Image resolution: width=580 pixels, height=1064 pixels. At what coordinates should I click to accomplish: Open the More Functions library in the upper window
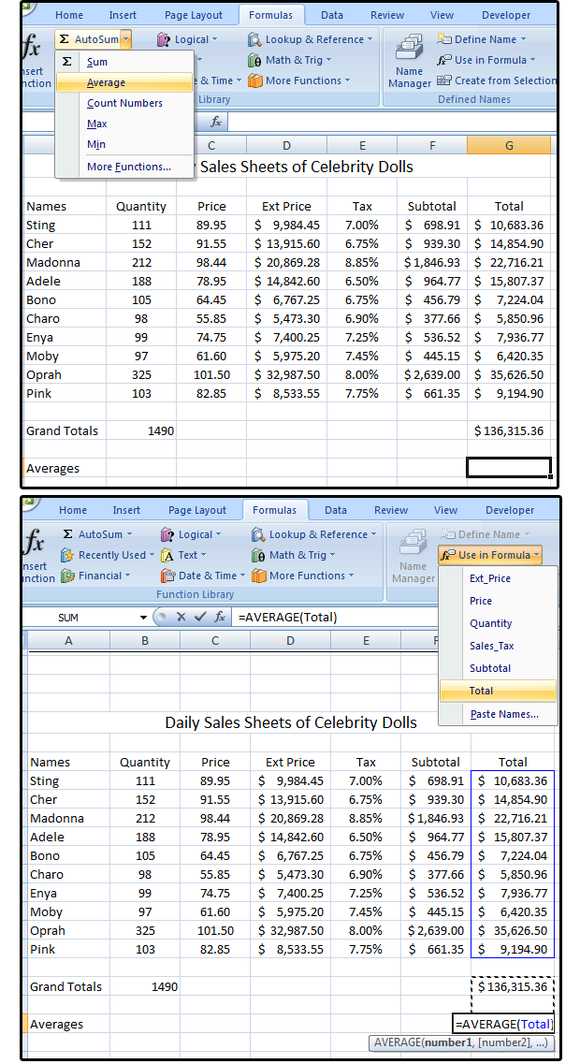pyautogui.click(x=298, y=80)
